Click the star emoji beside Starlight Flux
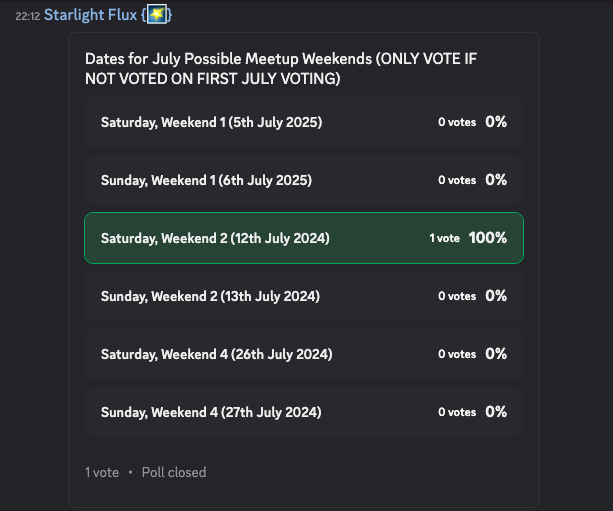Image resolution: width=613 pixels, height=511 pixels. tap(157, 14)
